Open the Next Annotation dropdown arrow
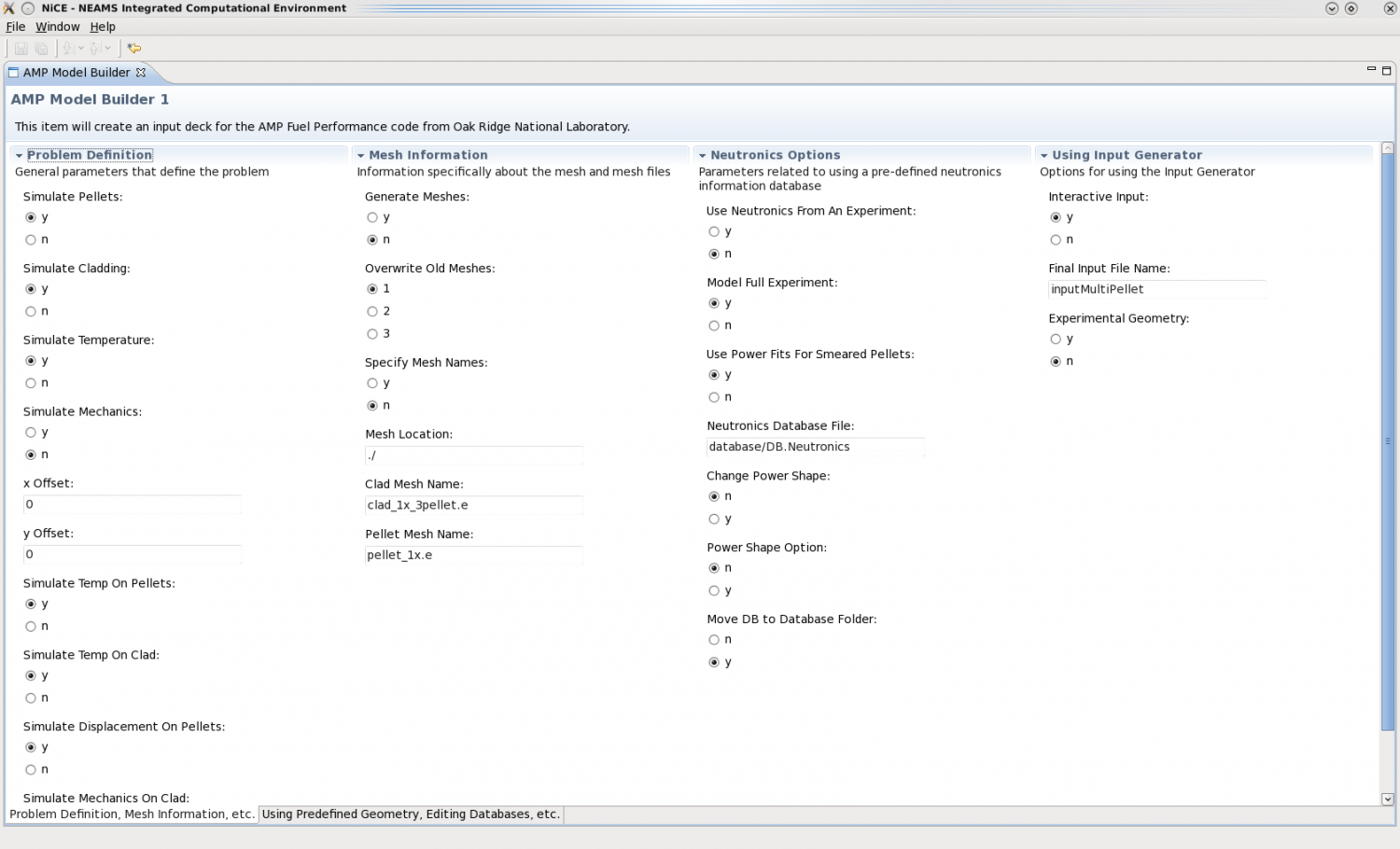The width and height of the screenshot is (1400, 849). coord(81,49)
